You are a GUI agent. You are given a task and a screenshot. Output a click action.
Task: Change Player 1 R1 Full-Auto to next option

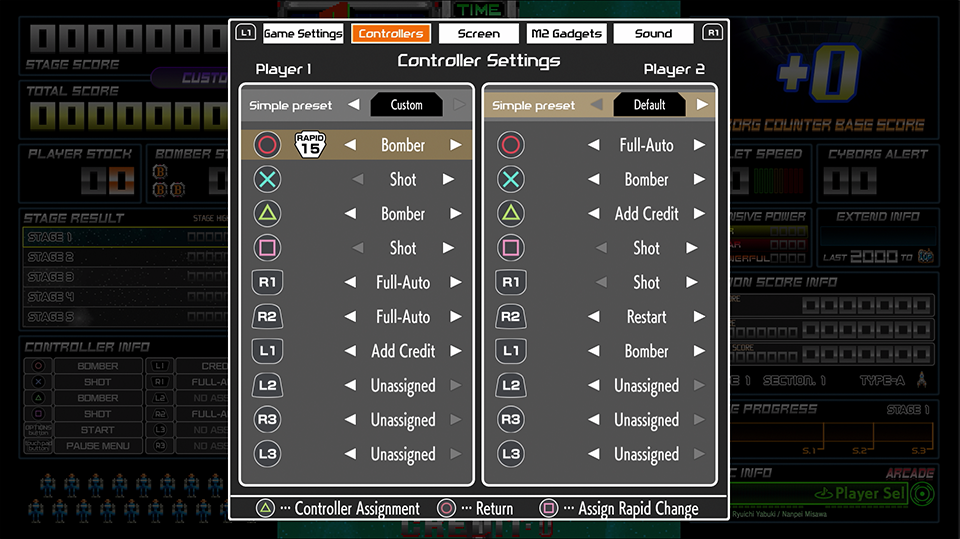(456, 282)
